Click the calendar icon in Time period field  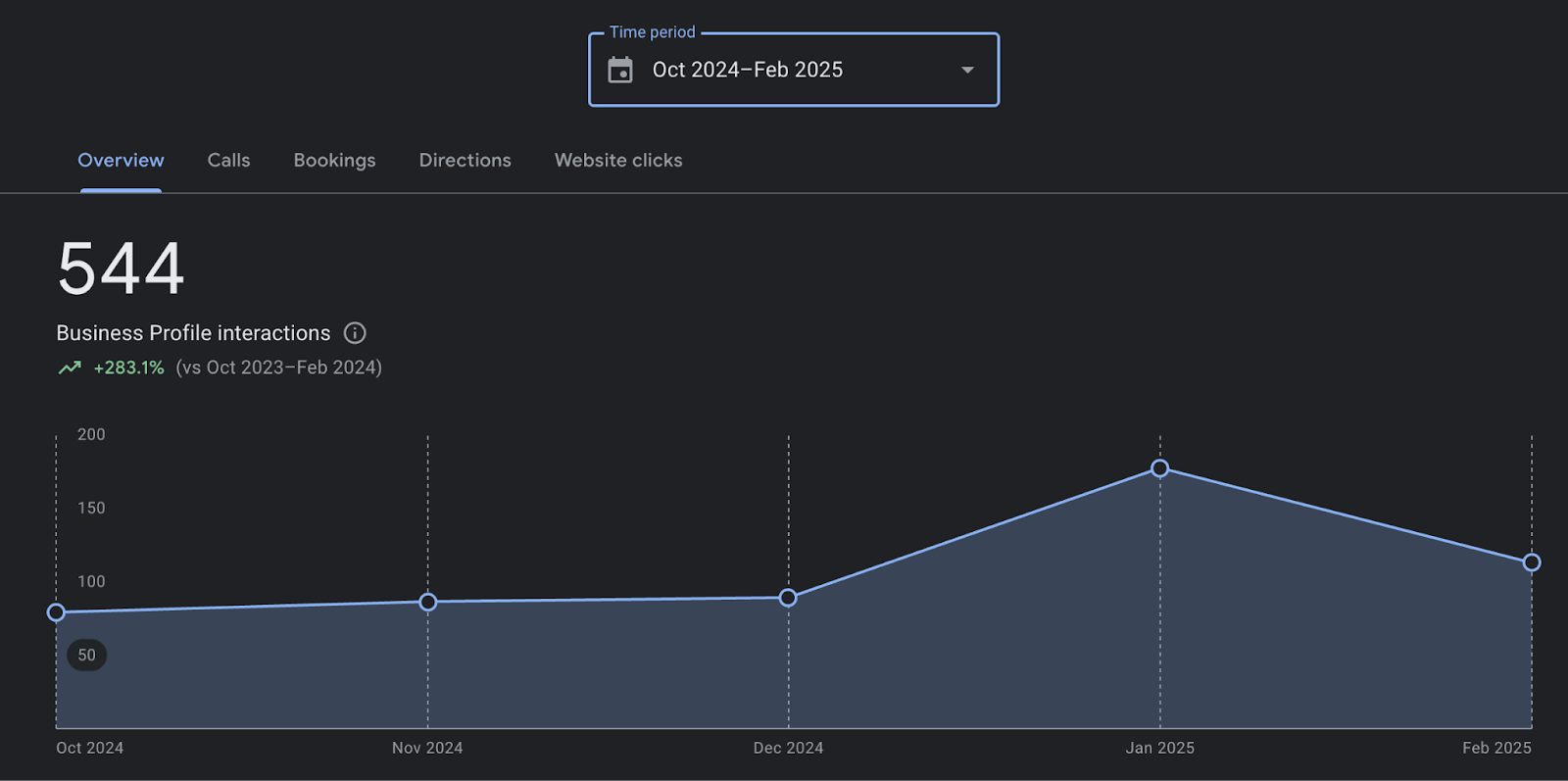pyautogui.click(x=620, y=70)
